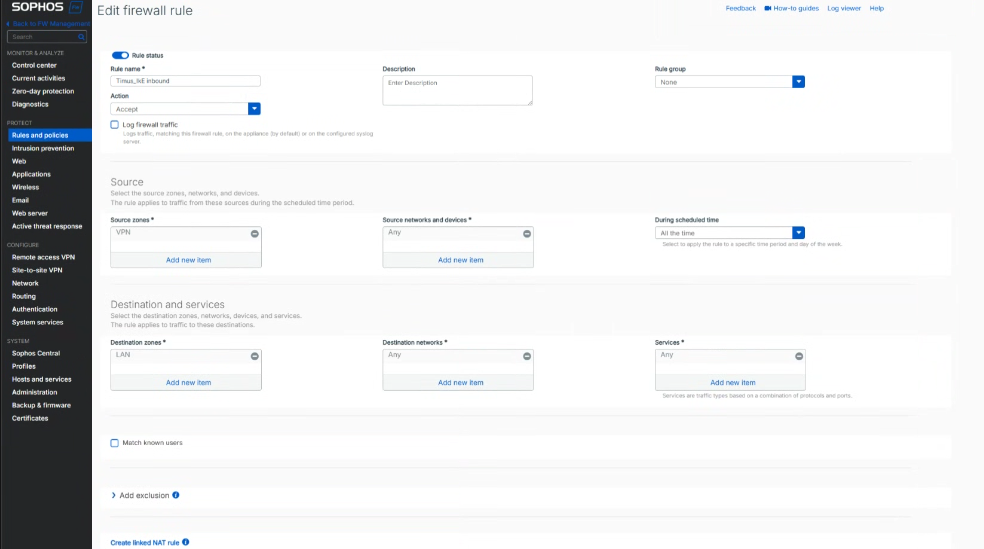Open Sophos Central settings

click(36, 353)
